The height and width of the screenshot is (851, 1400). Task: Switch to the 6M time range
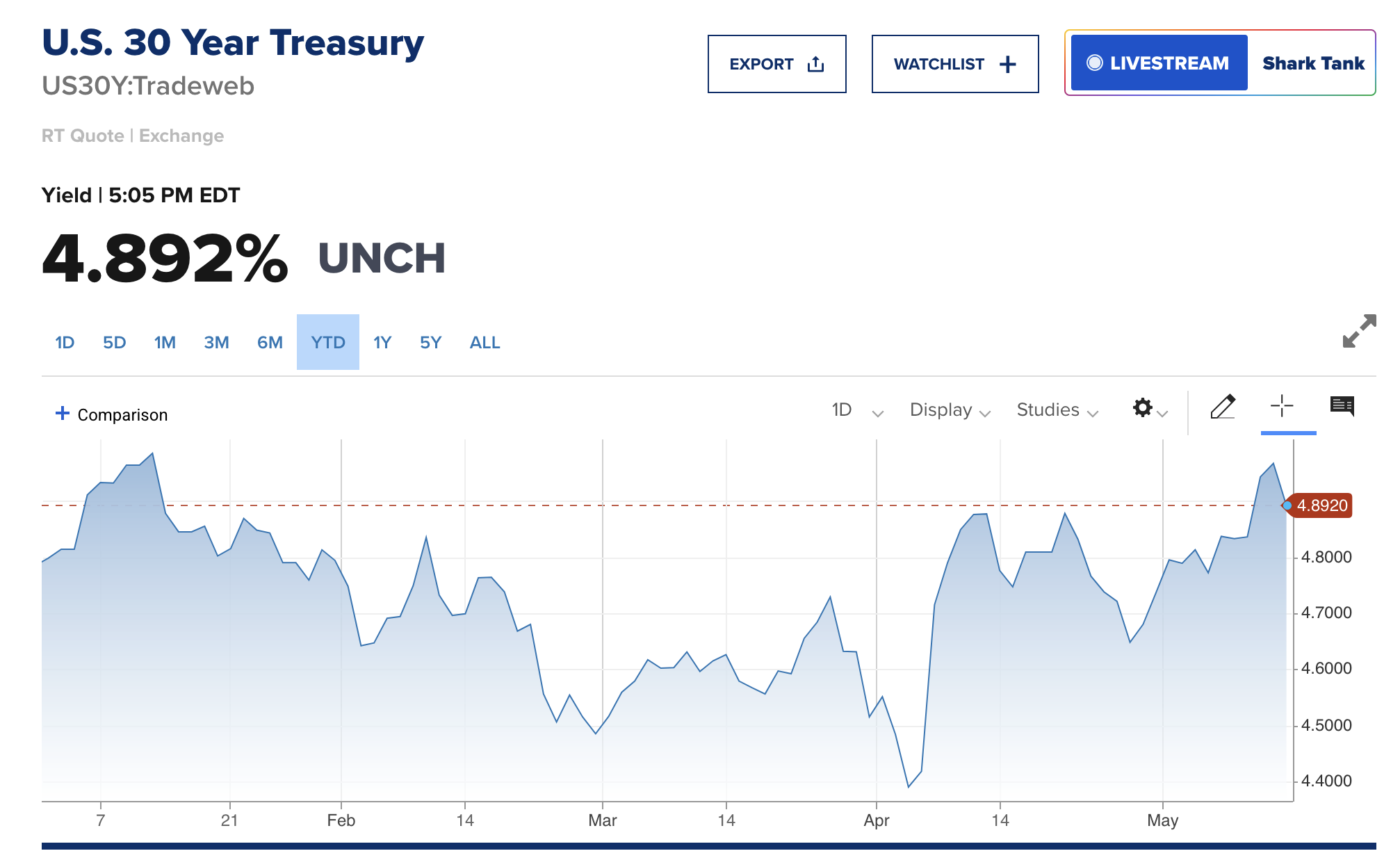click(270, 343)
